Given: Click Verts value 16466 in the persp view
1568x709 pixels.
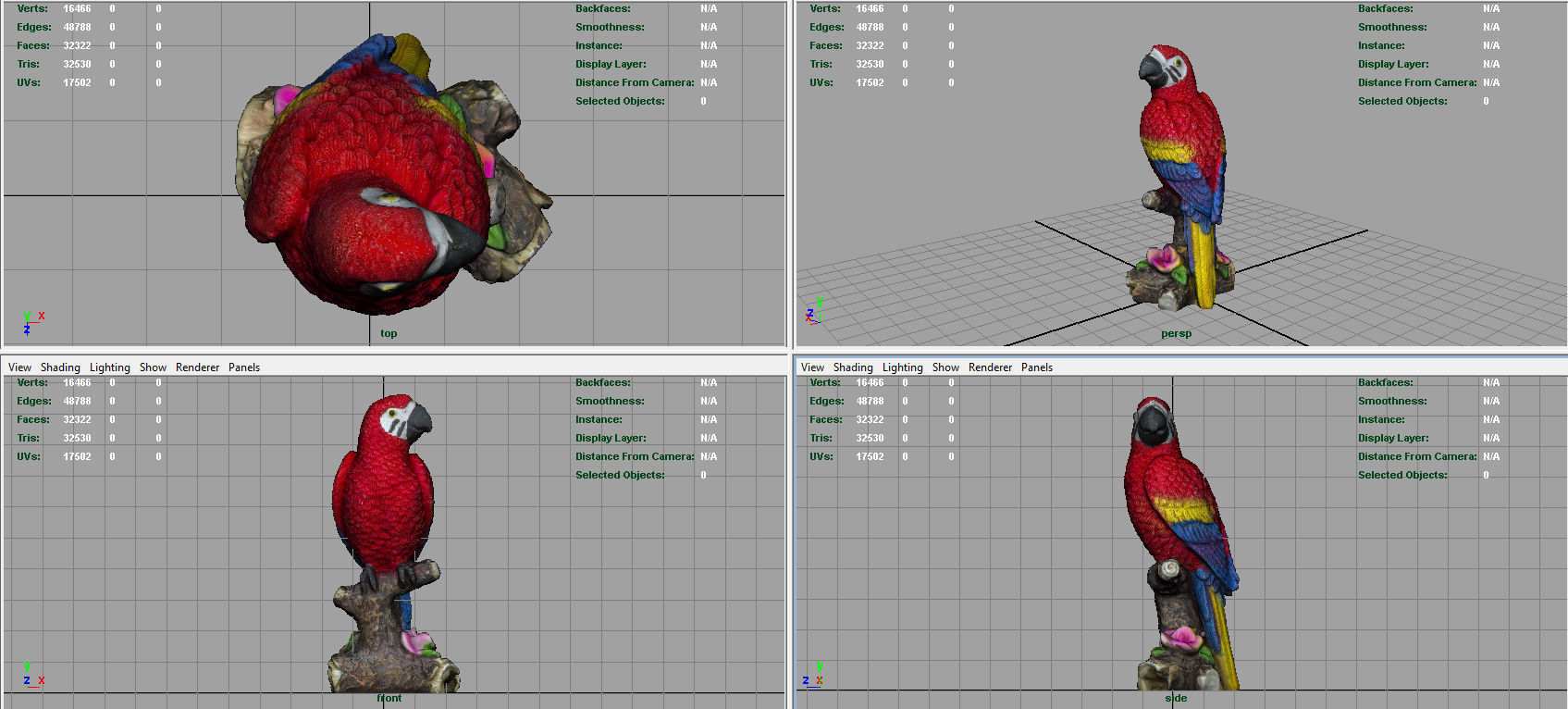Looking at the screenshot, I should pyautogui.click(x=870, y=8).
